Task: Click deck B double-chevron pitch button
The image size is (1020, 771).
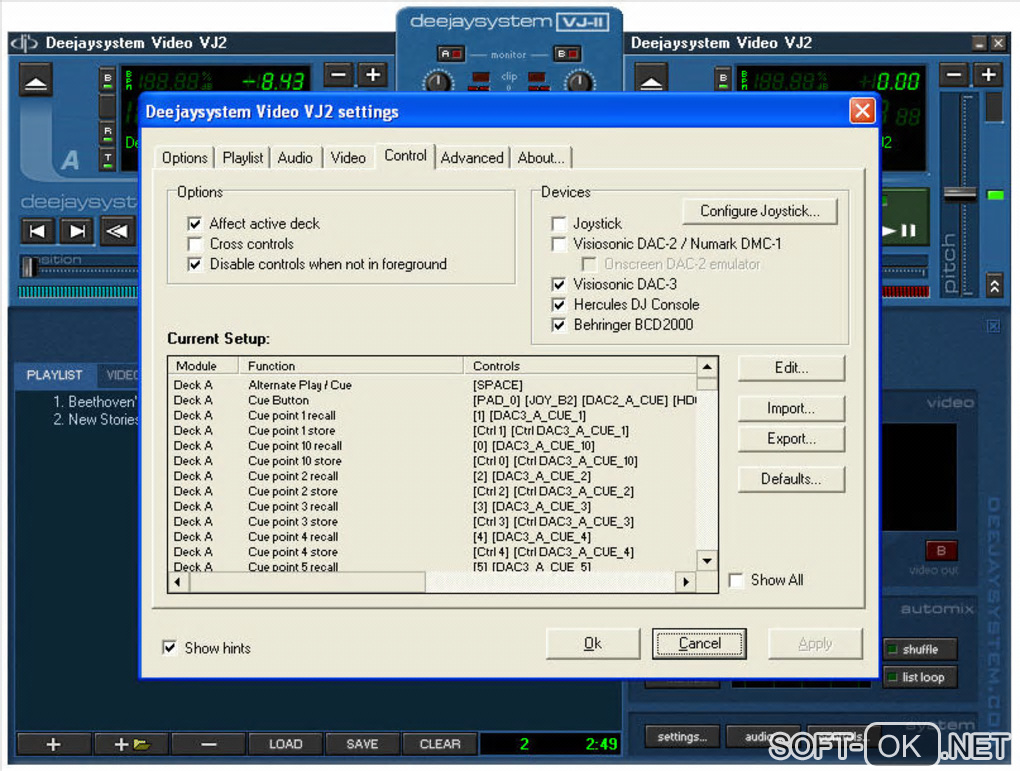Action: tap(994, 285)
